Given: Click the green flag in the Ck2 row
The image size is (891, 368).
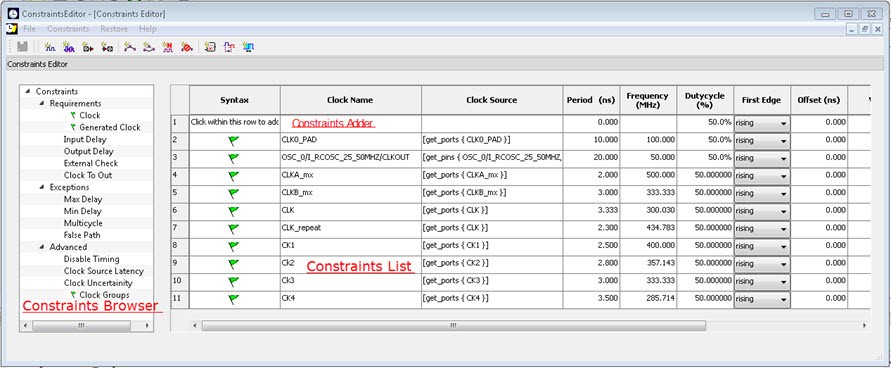Looking at the screenshot, I should [234, 264].
